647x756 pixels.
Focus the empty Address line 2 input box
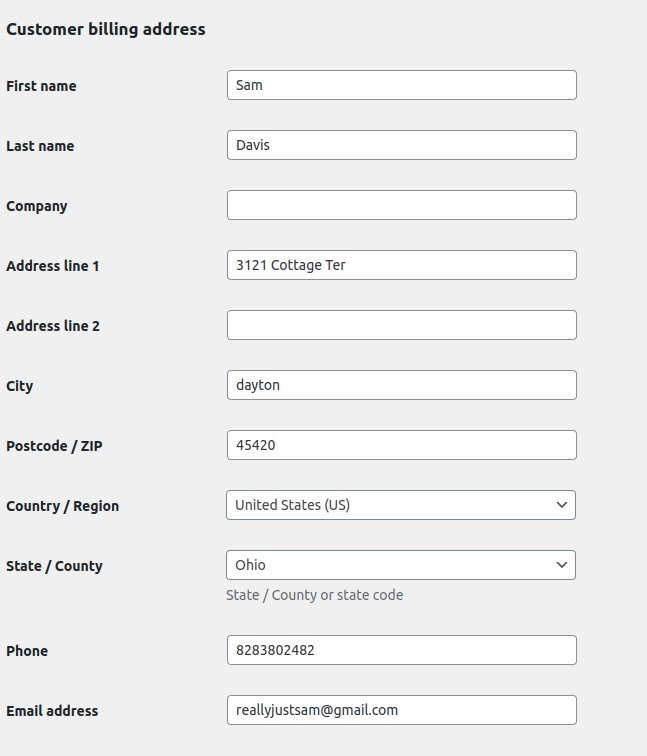(x=401, y=325)
